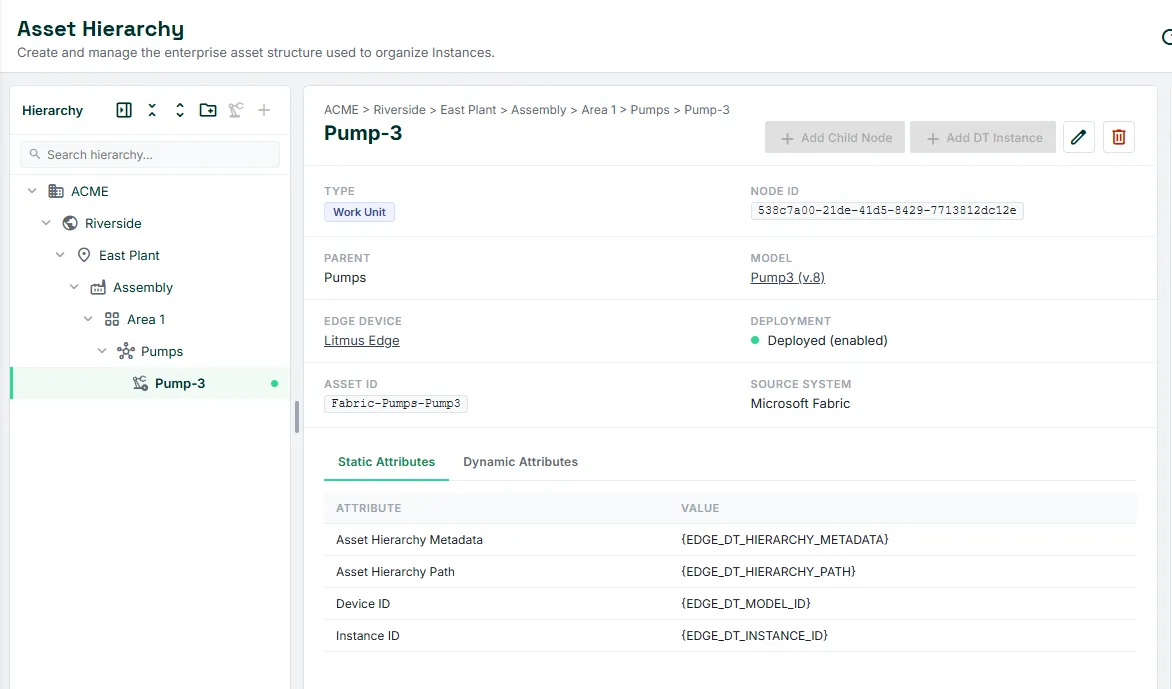Viewport: 1172px width, 689px height.
Task: Focus the Search hierarchy field
Action: 150,155
